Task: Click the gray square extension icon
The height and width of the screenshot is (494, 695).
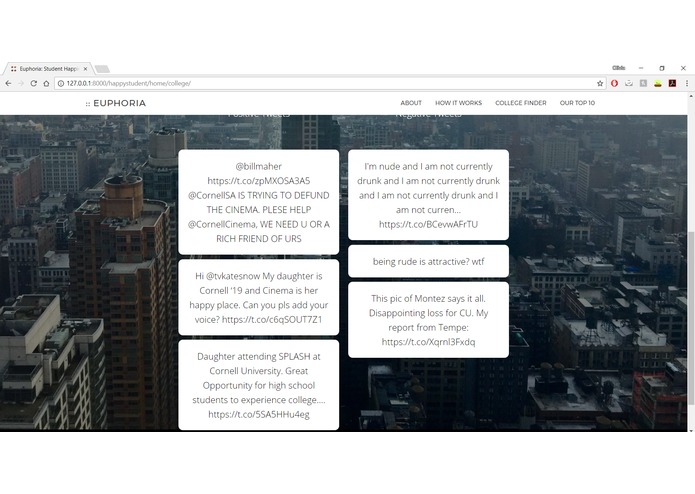Action: [x=643, y=83]
